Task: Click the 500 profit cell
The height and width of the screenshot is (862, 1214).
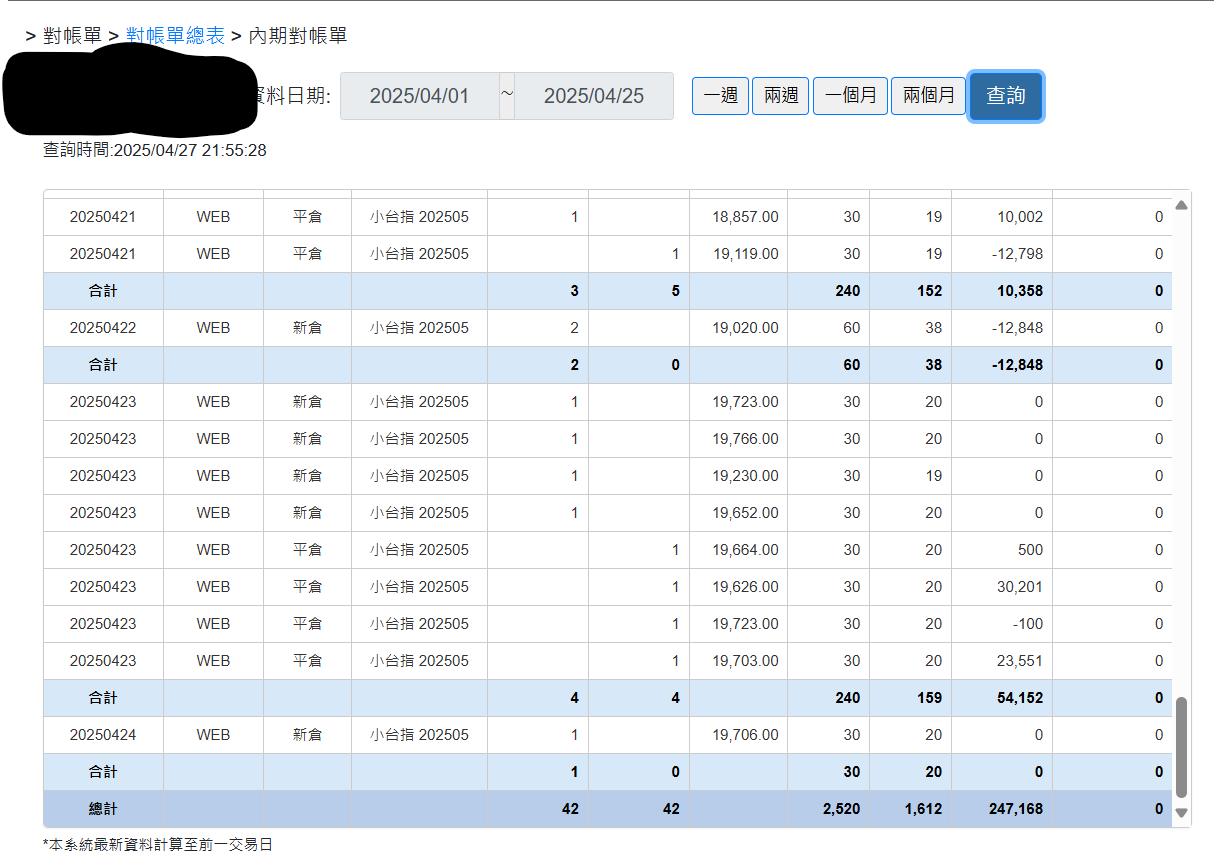Action: [1002, 550]
